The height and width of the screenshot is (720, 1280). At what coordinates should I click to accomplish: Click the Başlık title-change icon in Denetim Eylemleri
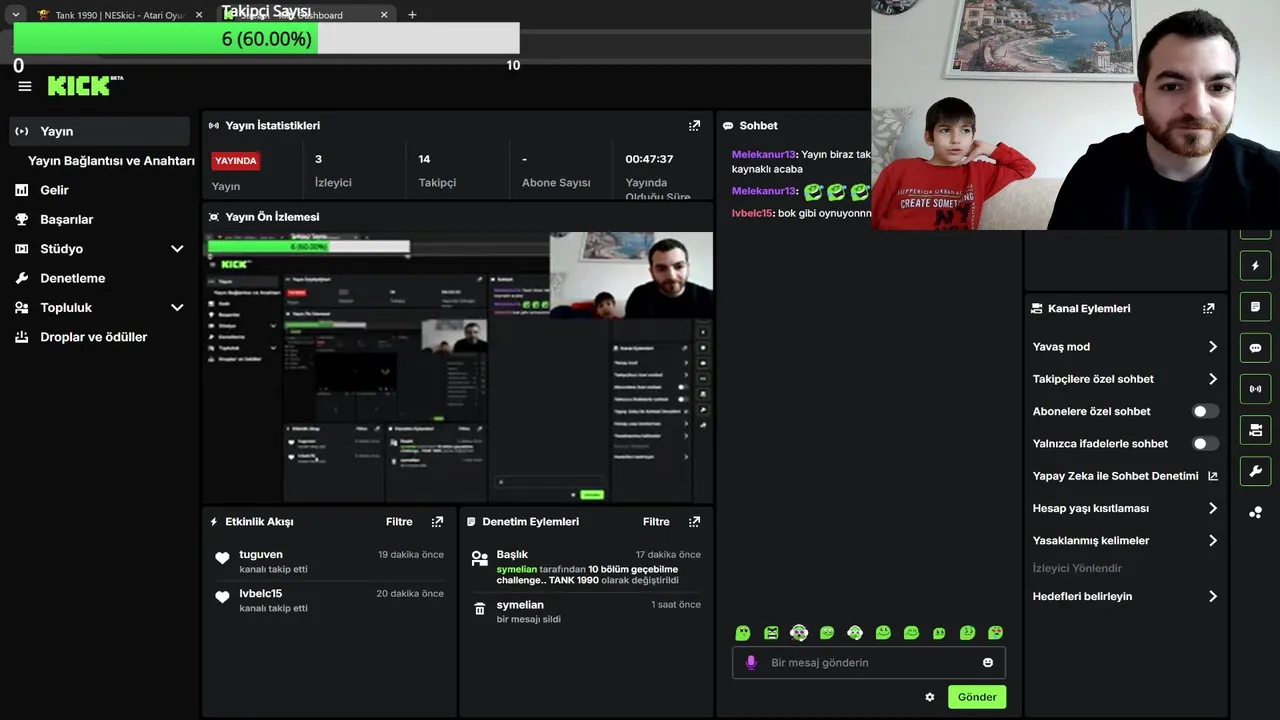480,558
